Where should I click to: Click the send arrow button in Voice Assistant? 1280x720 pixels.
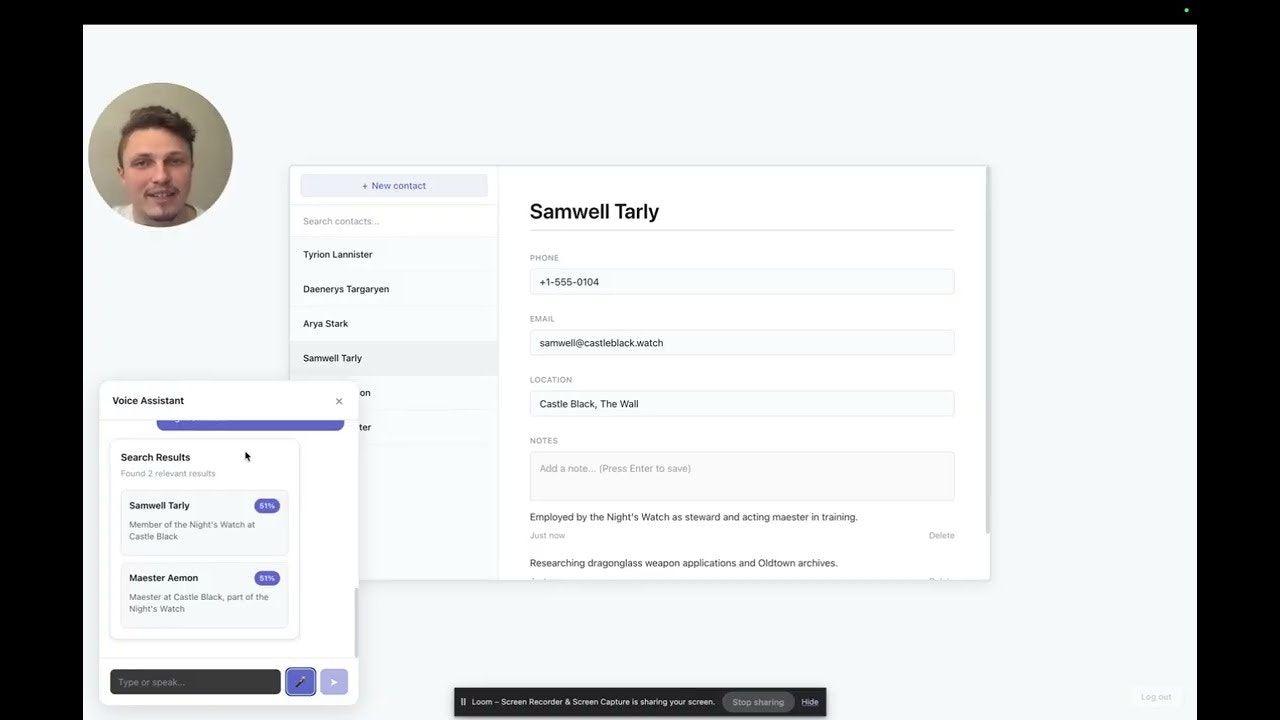coord(334,682)
